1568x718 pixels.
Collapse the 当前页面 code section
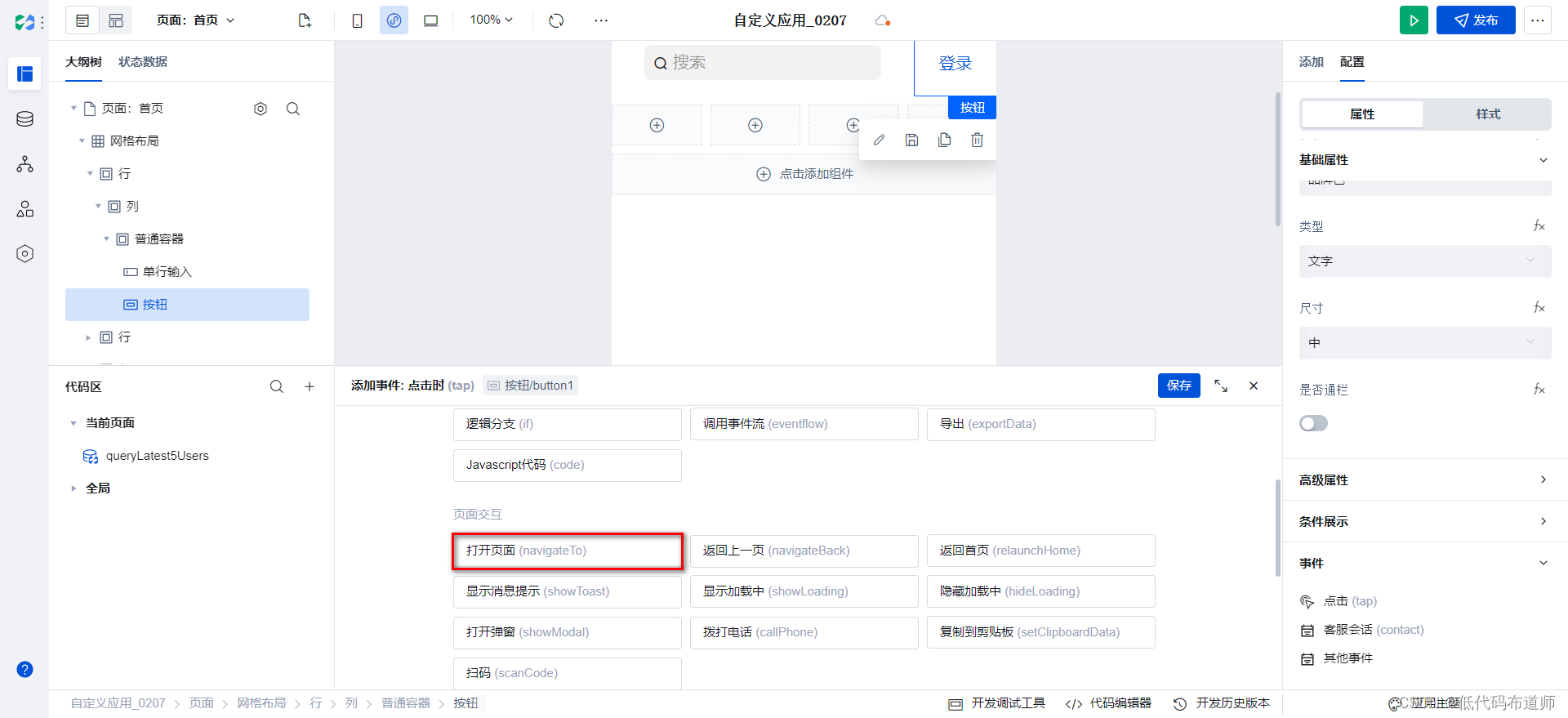tap(73, 423)
